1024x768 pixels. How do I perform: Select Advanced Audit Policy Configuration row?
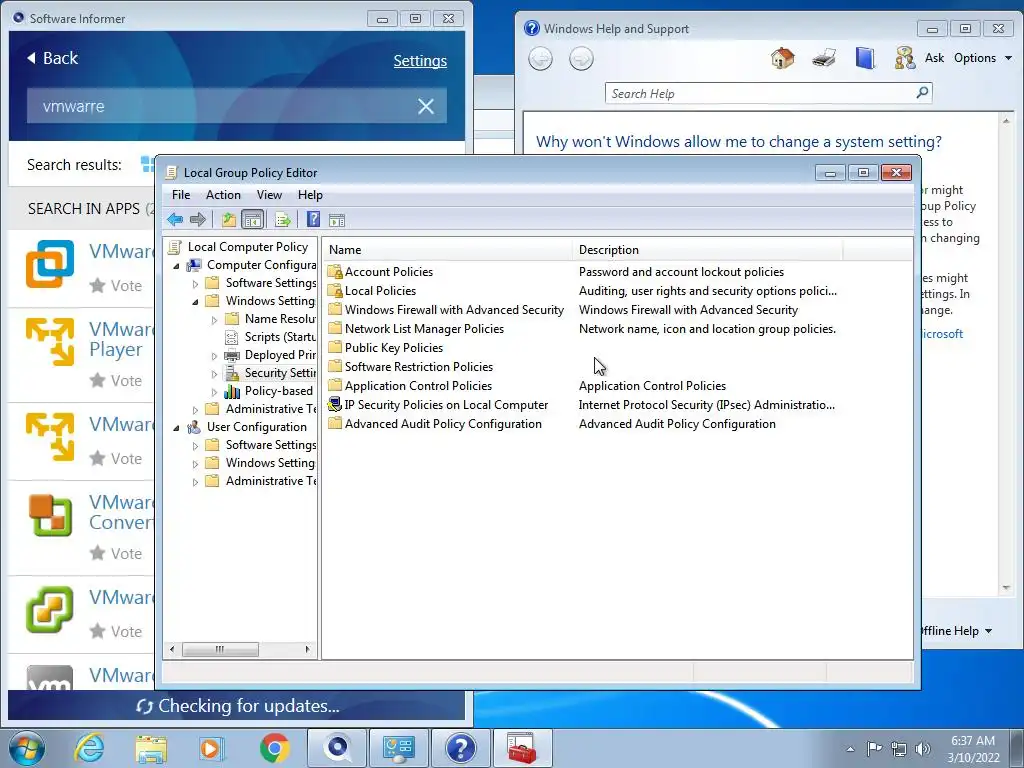(x=582, y=424)
